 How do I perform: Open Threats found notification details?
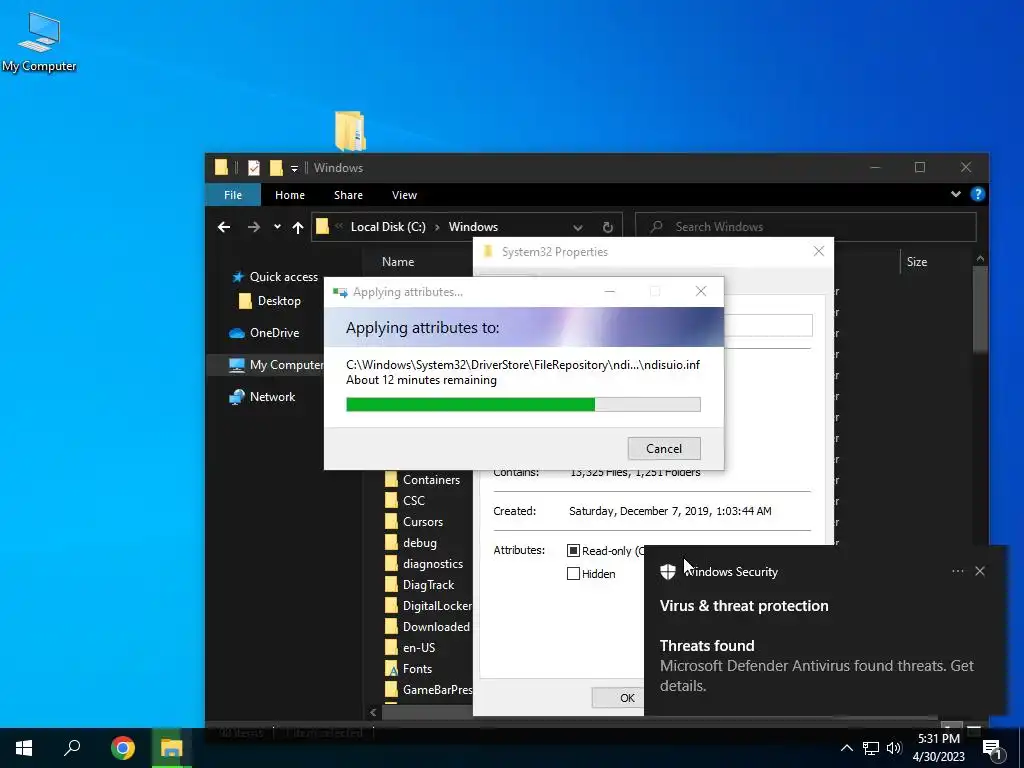click(x=817, y=665)
